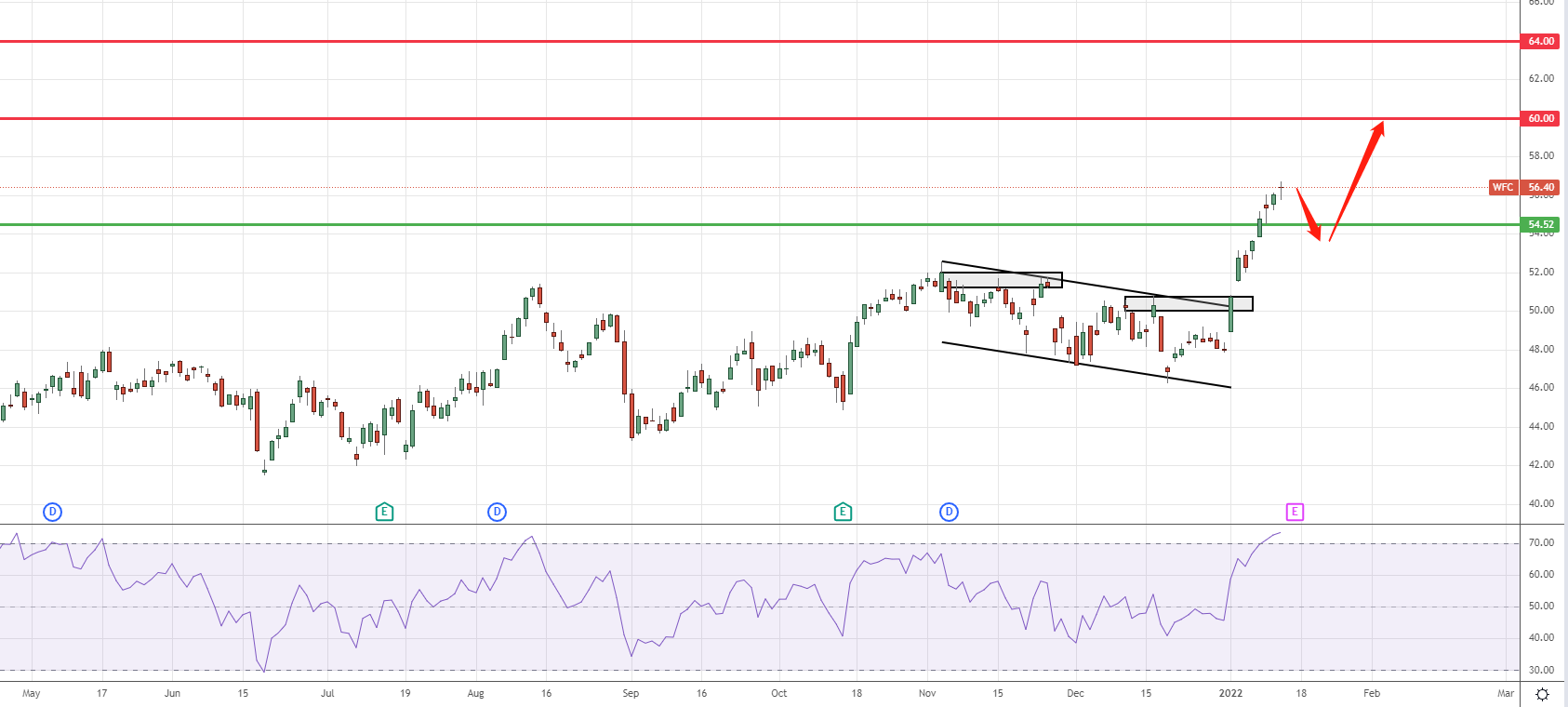Select the gray rectangle in mid-December

1189,303
